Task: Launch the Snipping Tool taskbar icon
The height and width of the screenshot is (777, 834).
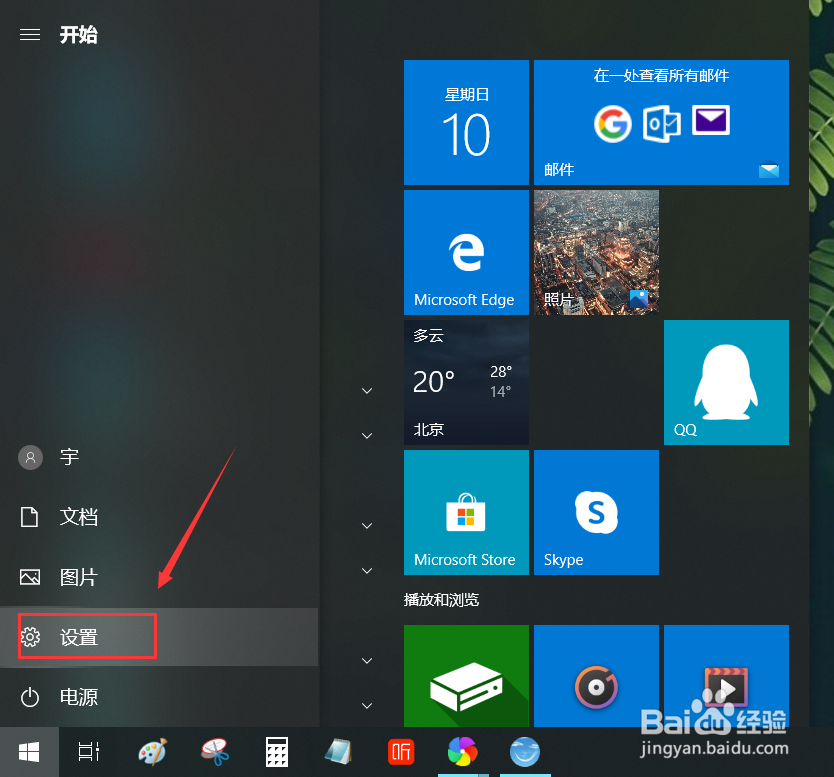Action: [215, 752]
